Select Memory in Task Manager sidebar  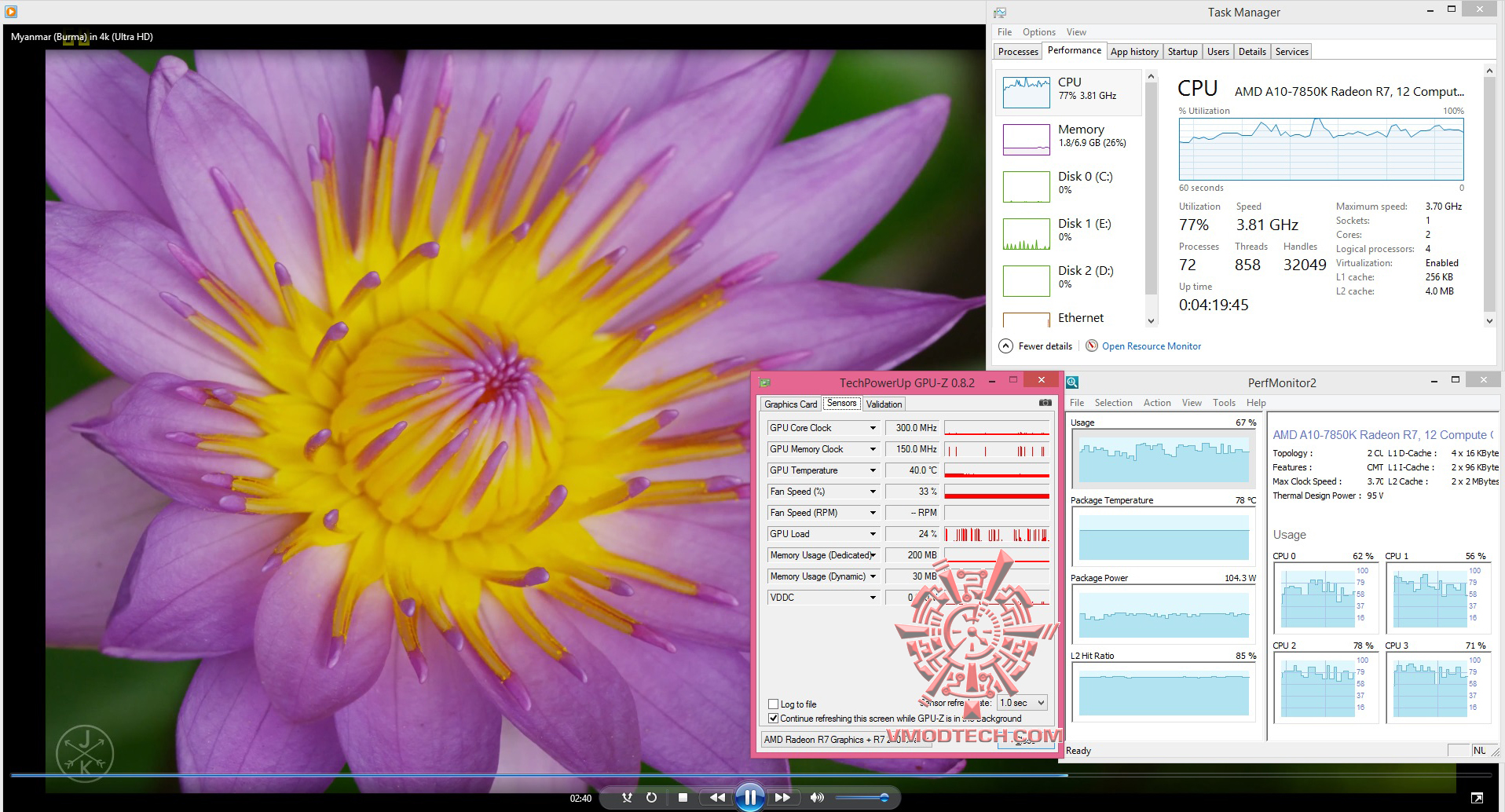coord(1068,139)
